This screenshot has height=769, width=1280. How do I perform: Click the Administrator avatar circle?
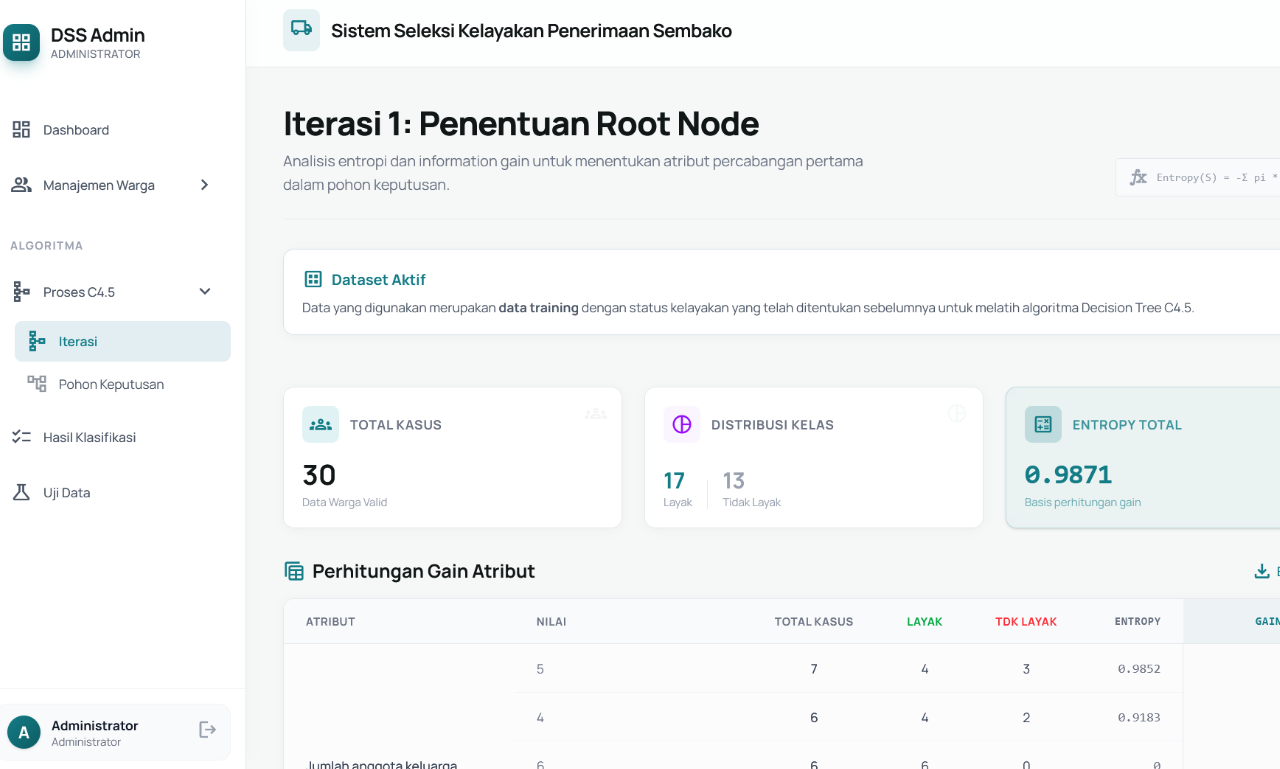tap(24, 732)
